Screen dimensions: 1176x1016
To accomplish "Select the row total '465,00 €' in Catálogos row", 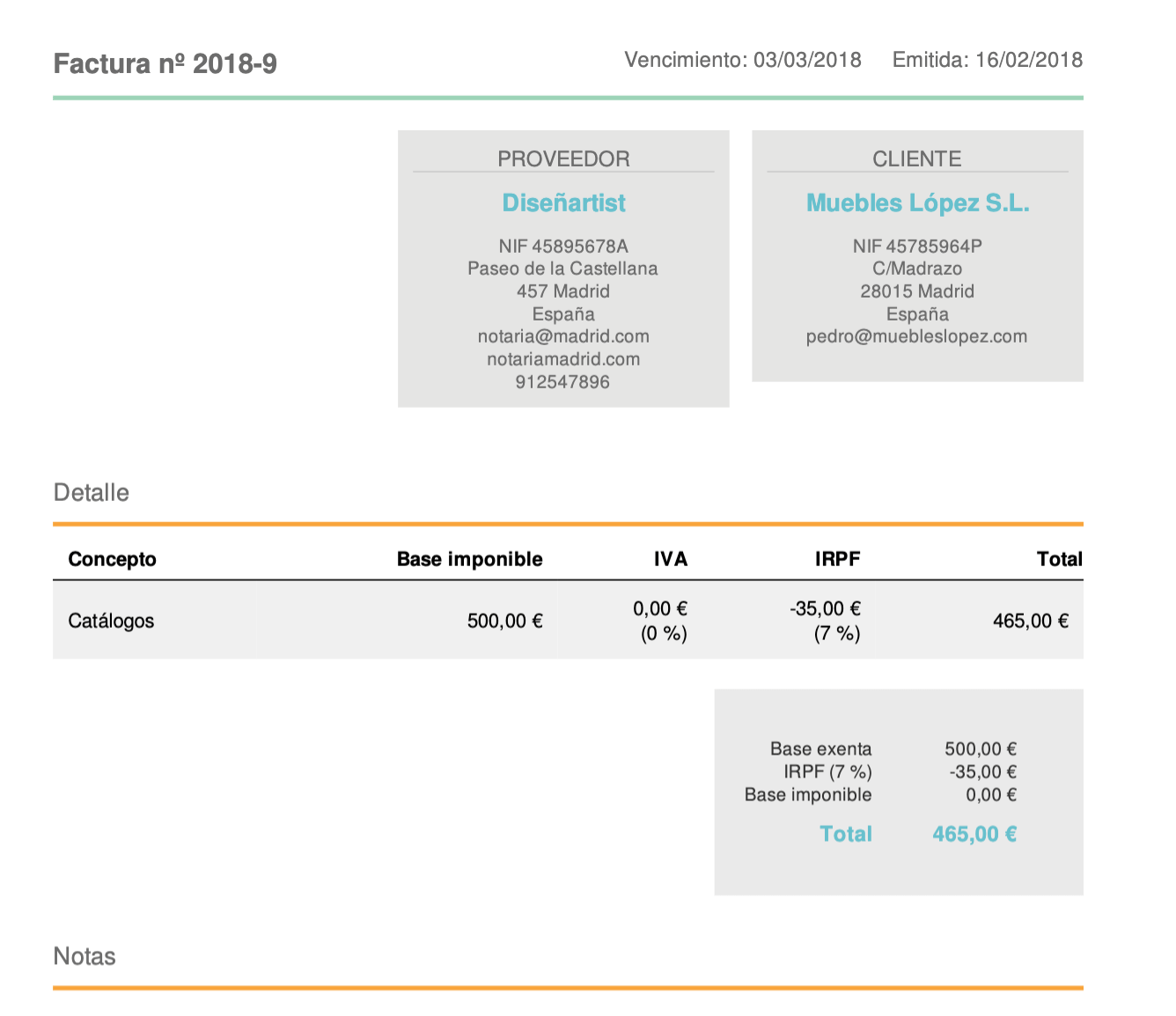I will click(x=1031, y=621).
